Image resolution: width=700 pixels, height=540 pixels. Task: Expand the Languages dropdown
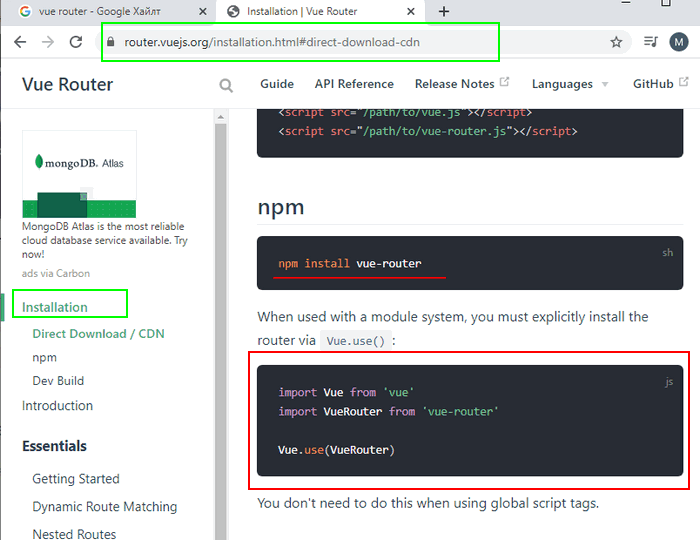click(x=570, y=84)
